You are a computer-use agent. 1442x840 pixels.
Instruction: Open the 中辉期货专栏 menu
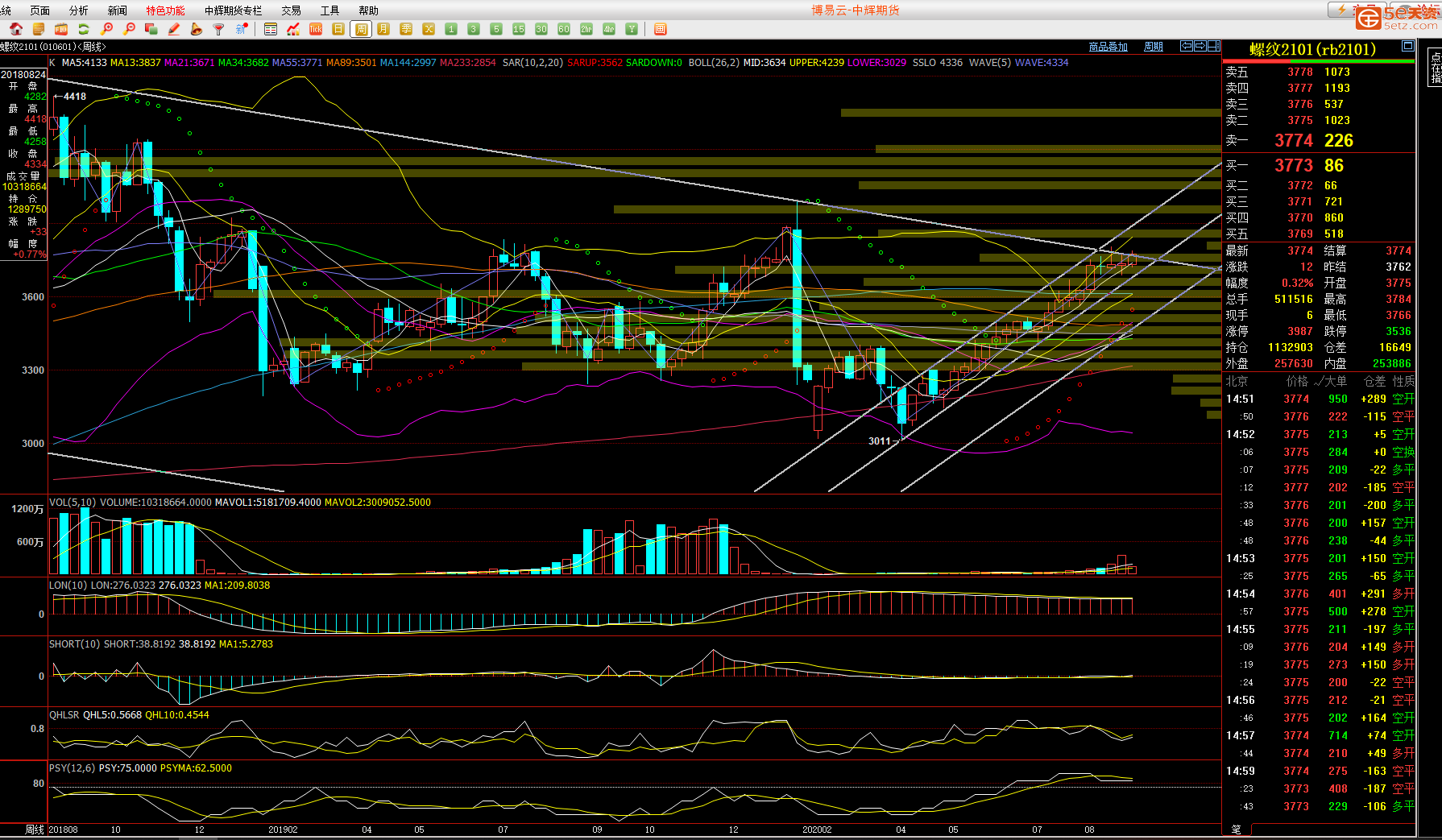pyautogui.click(x=234, y=10)
